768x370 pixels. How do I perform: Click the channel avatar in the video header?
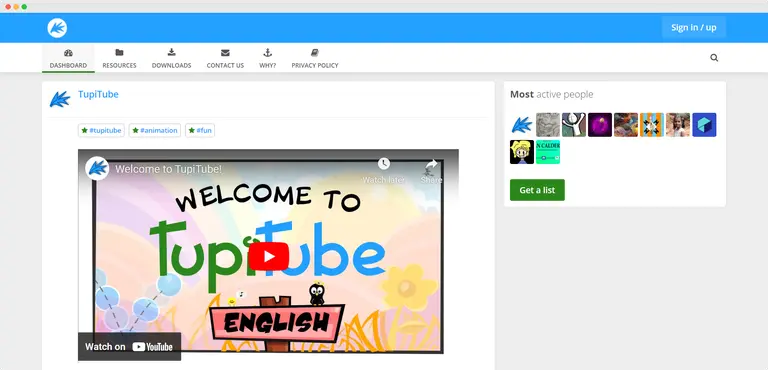tap(97, 169)
